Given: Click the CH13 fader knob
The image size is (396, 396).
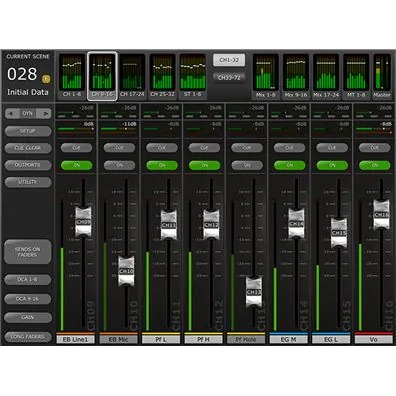Looking at the screenshot, I should [x=254, y=292].
